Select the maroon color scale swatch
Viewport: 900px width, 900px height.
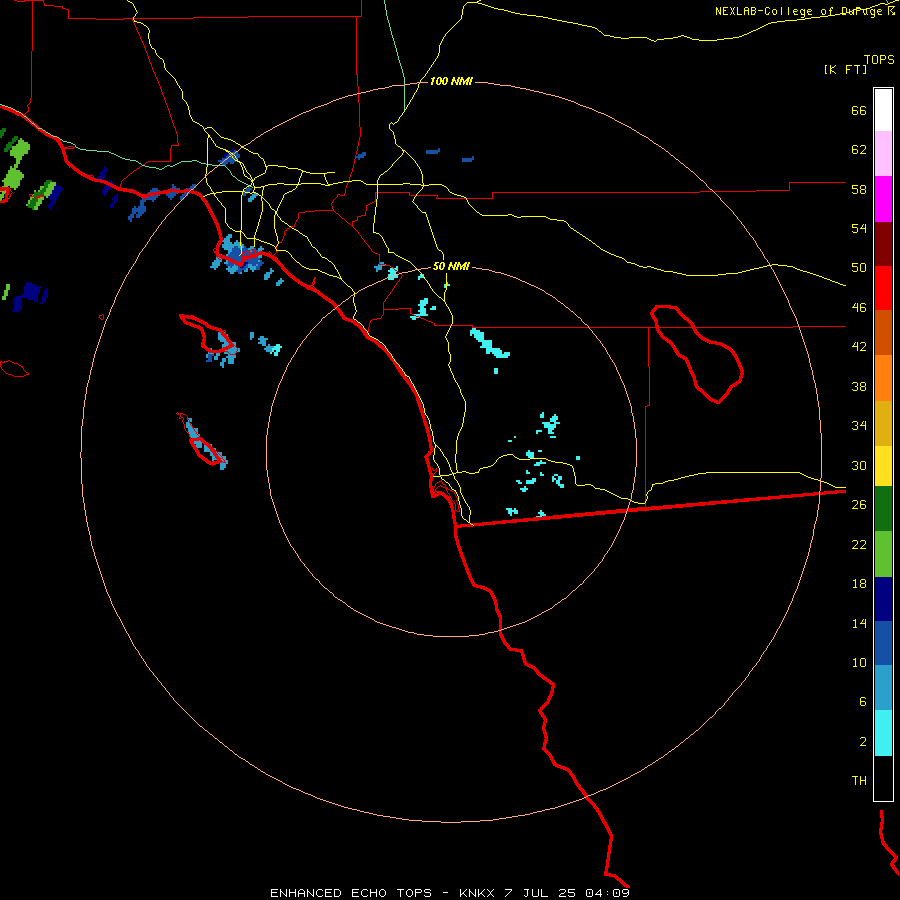coord(883,244)
